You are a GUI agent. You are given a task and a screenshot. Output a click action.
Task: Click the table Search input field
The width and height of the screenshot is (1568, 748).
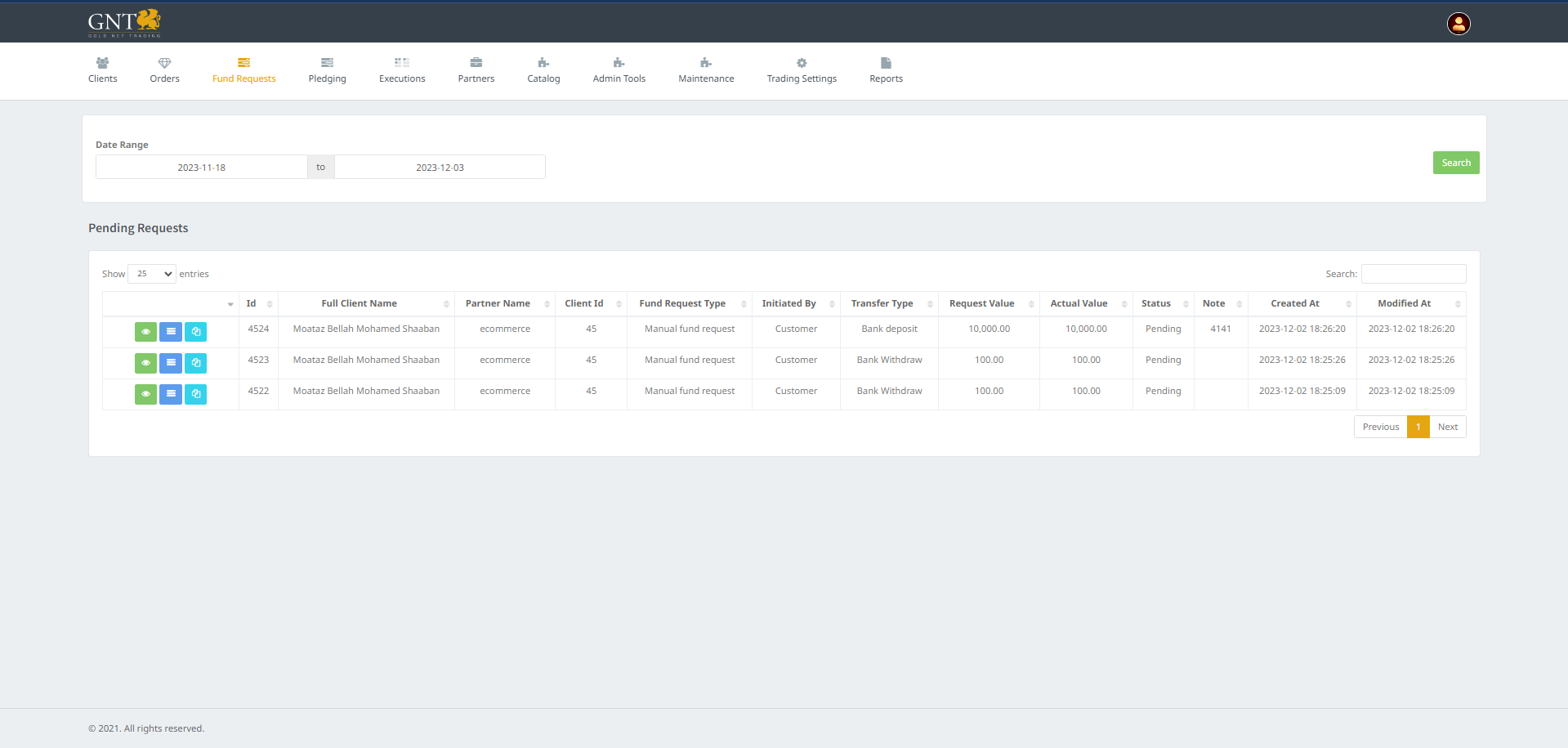tap(1414, 274)
